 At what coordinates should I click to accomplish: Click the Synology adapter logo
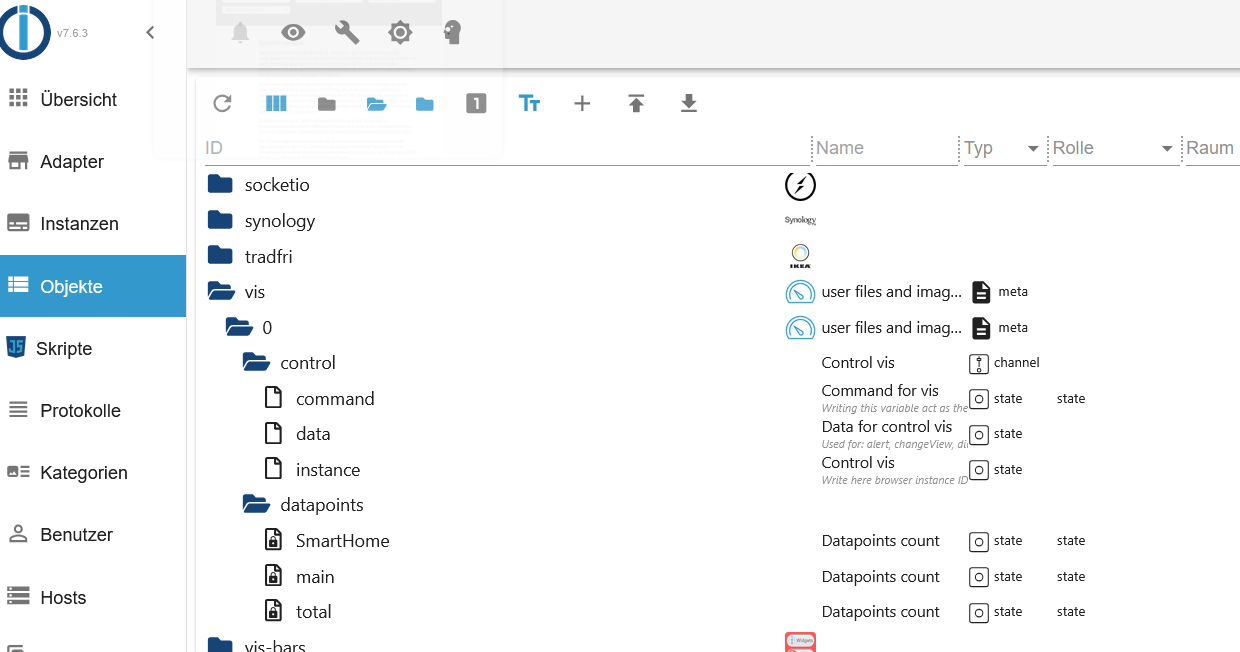pos(800,220)
